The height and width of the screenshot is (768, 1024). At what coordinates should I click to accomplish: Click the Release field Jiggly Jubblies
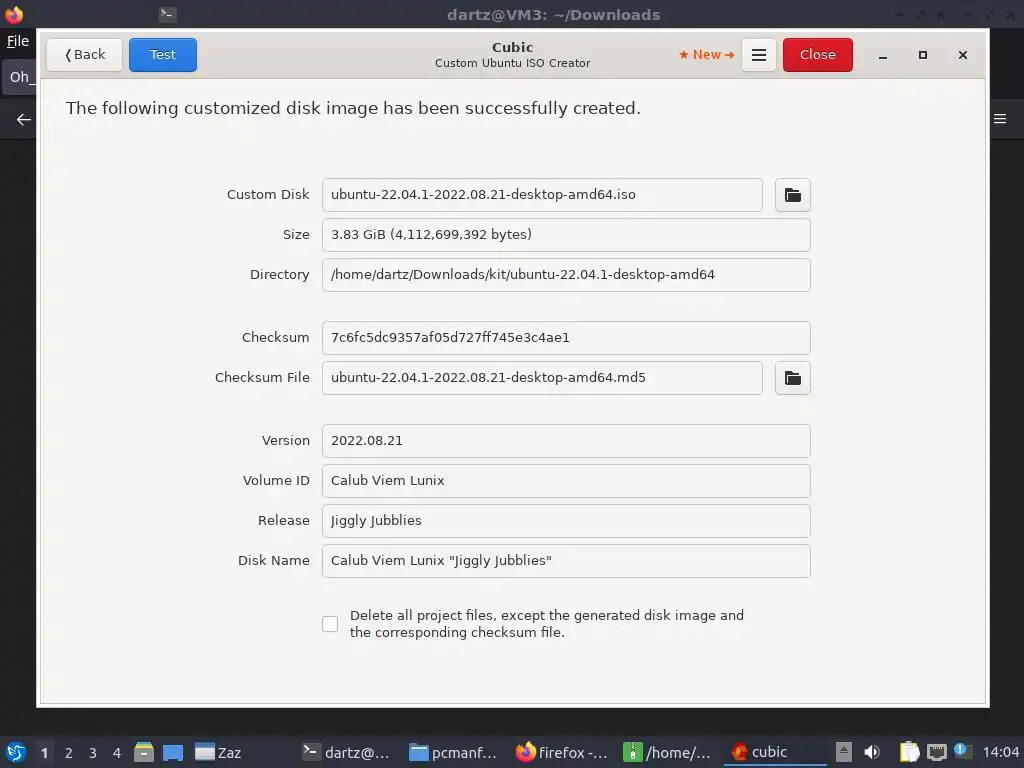coord(566,520)
